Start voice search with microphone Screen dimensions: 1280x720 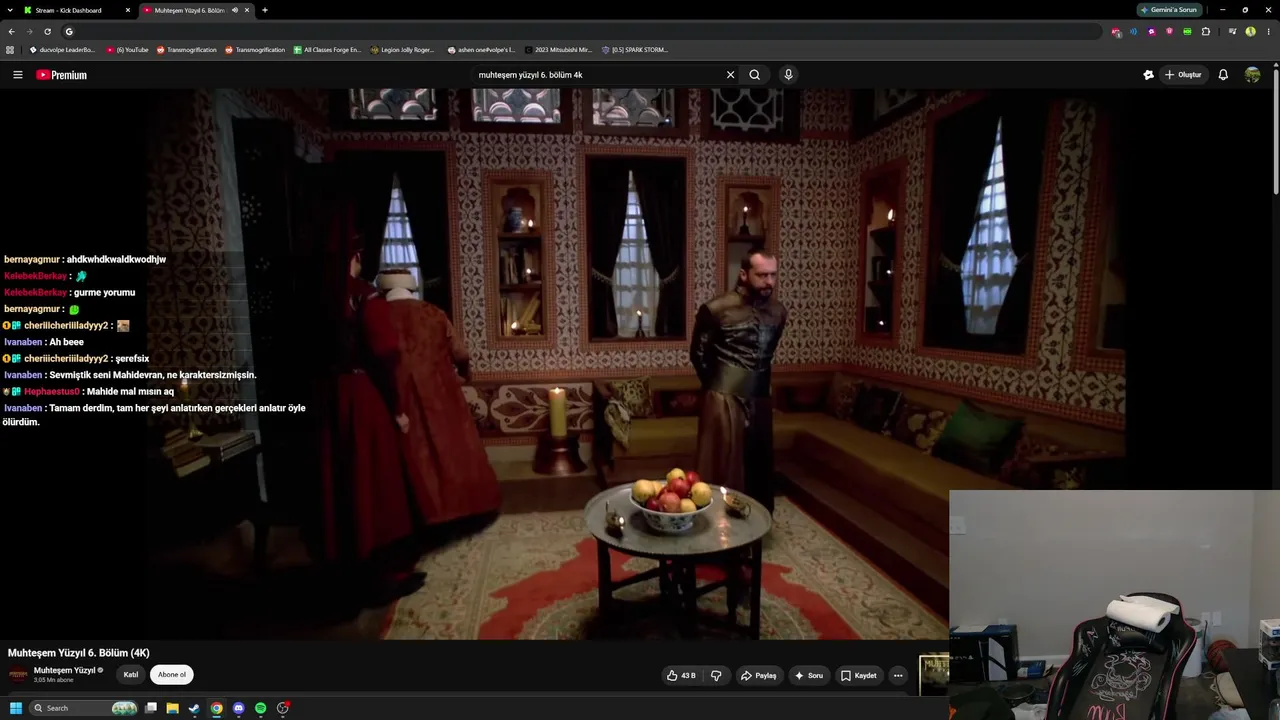click(x=788, y=75)
